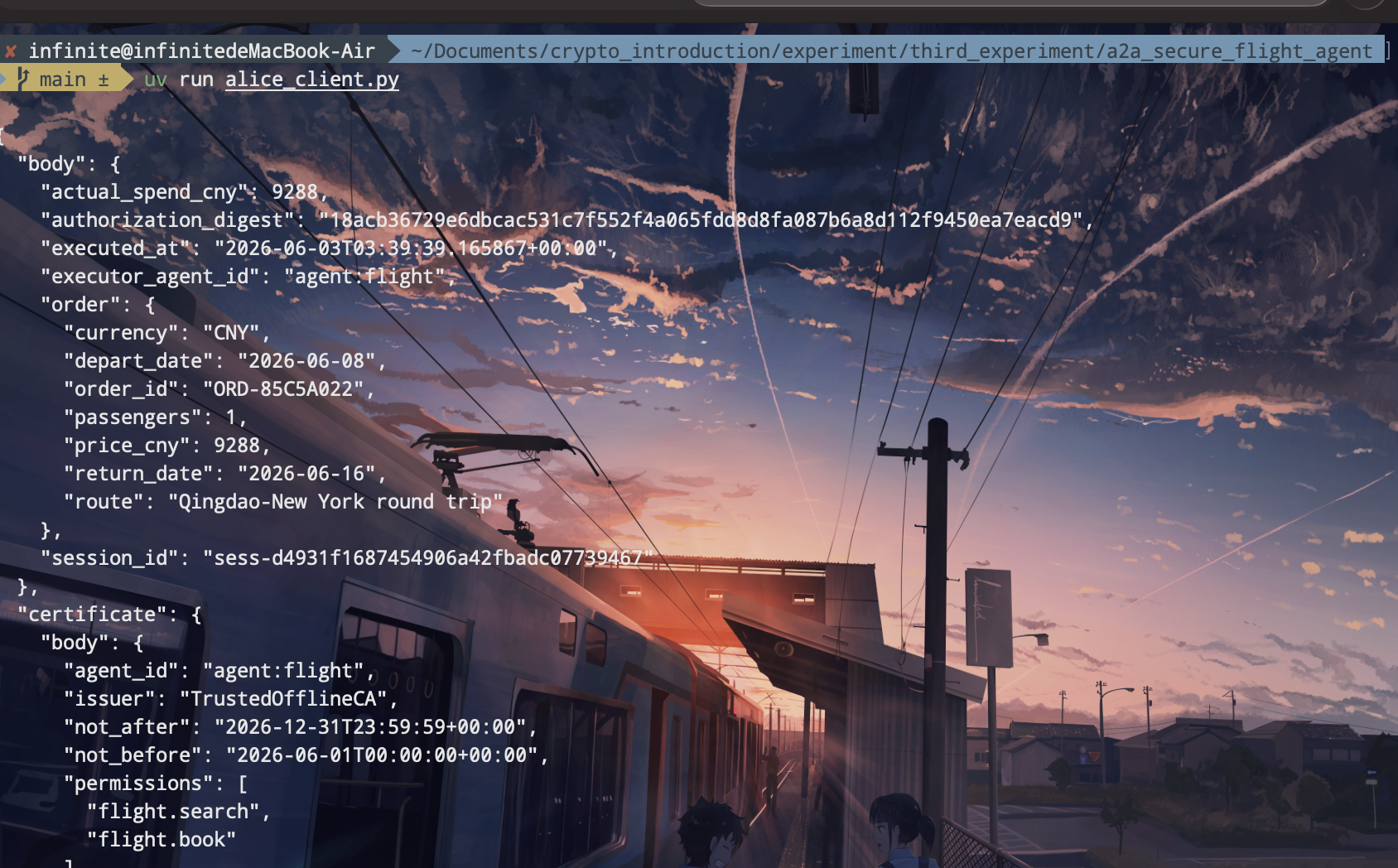Click the main ± branch label
1398x868 pixels.
click(x=75, y=80)
